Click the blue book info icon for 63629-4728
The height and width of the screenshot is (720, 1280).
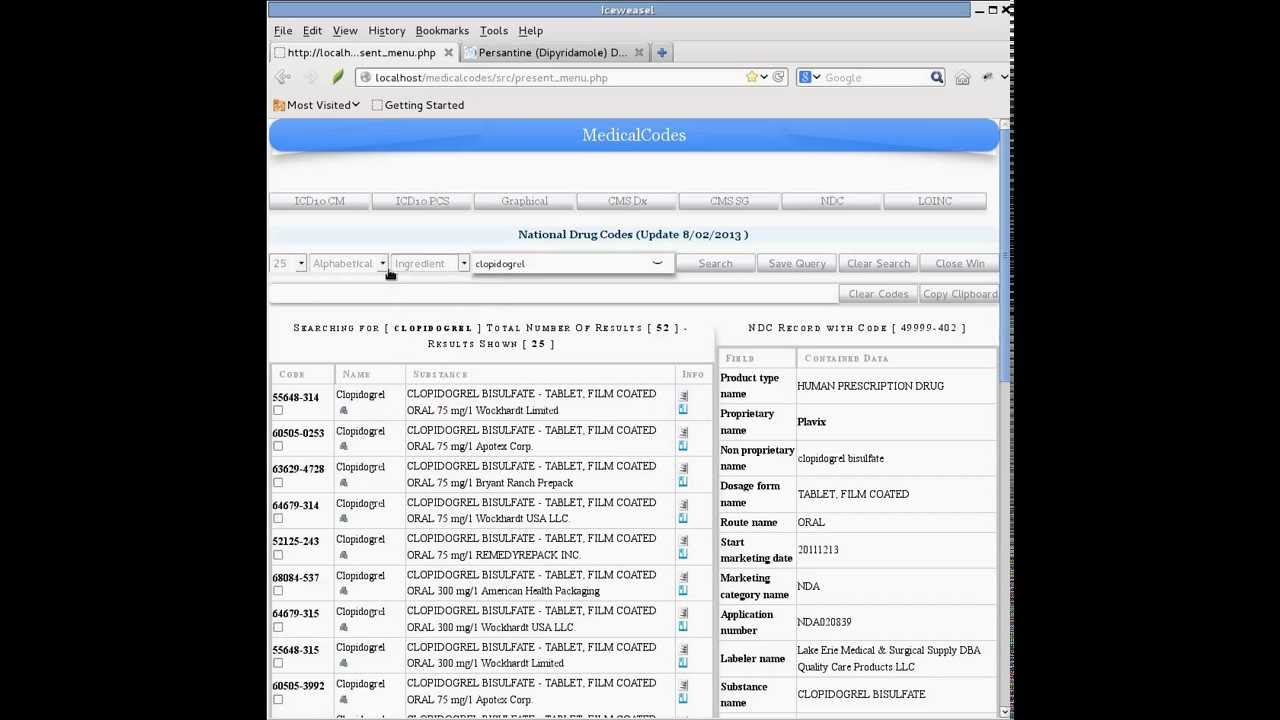(684, 481)
